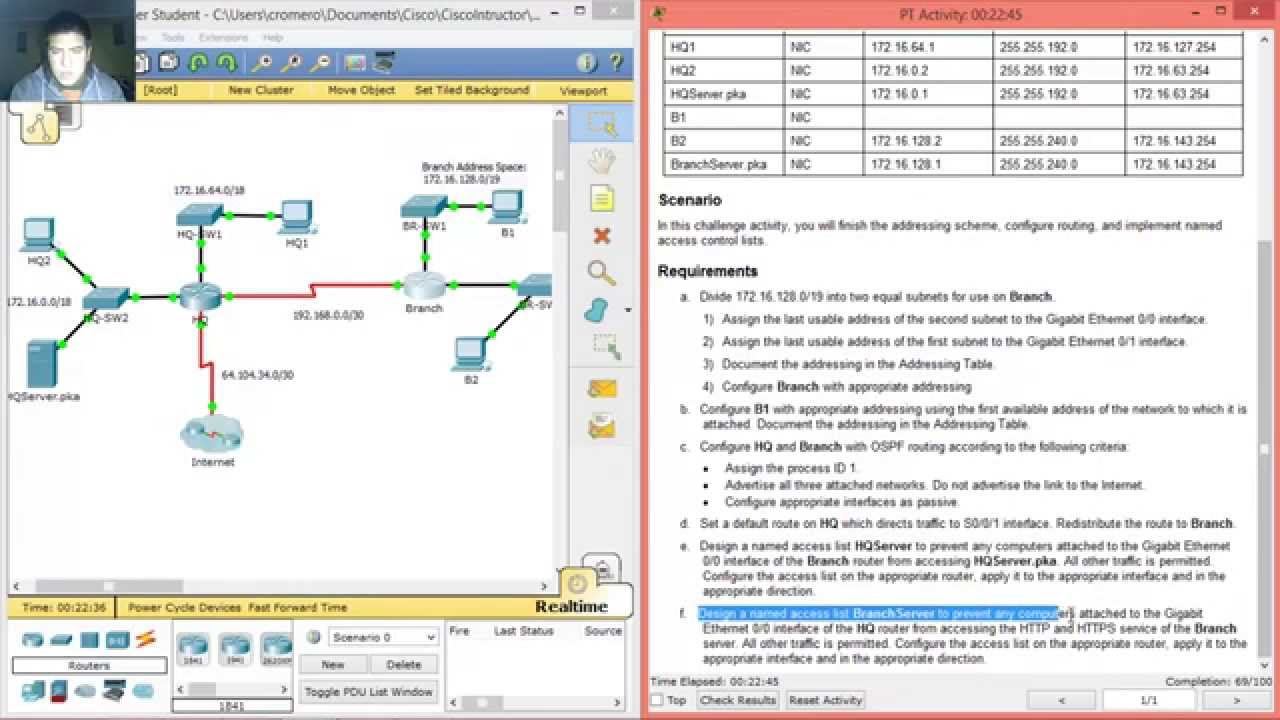Click the Zoom In magnifier icon

pyautogui.click(x=261, y=63)
